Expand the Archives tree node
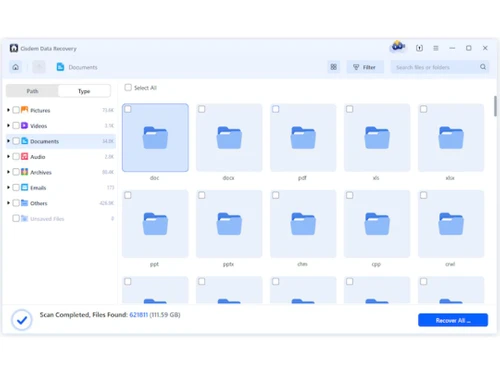This screenshot has width=500, height=375. click(x=8, y=172)
